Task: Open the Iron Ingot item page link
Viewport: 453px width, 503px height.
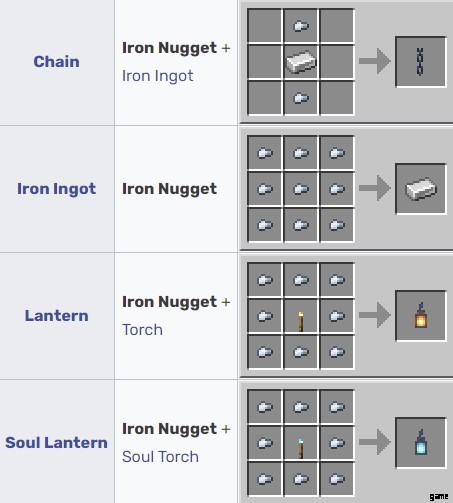Action: pyautogui.click(x=56, y=189)
